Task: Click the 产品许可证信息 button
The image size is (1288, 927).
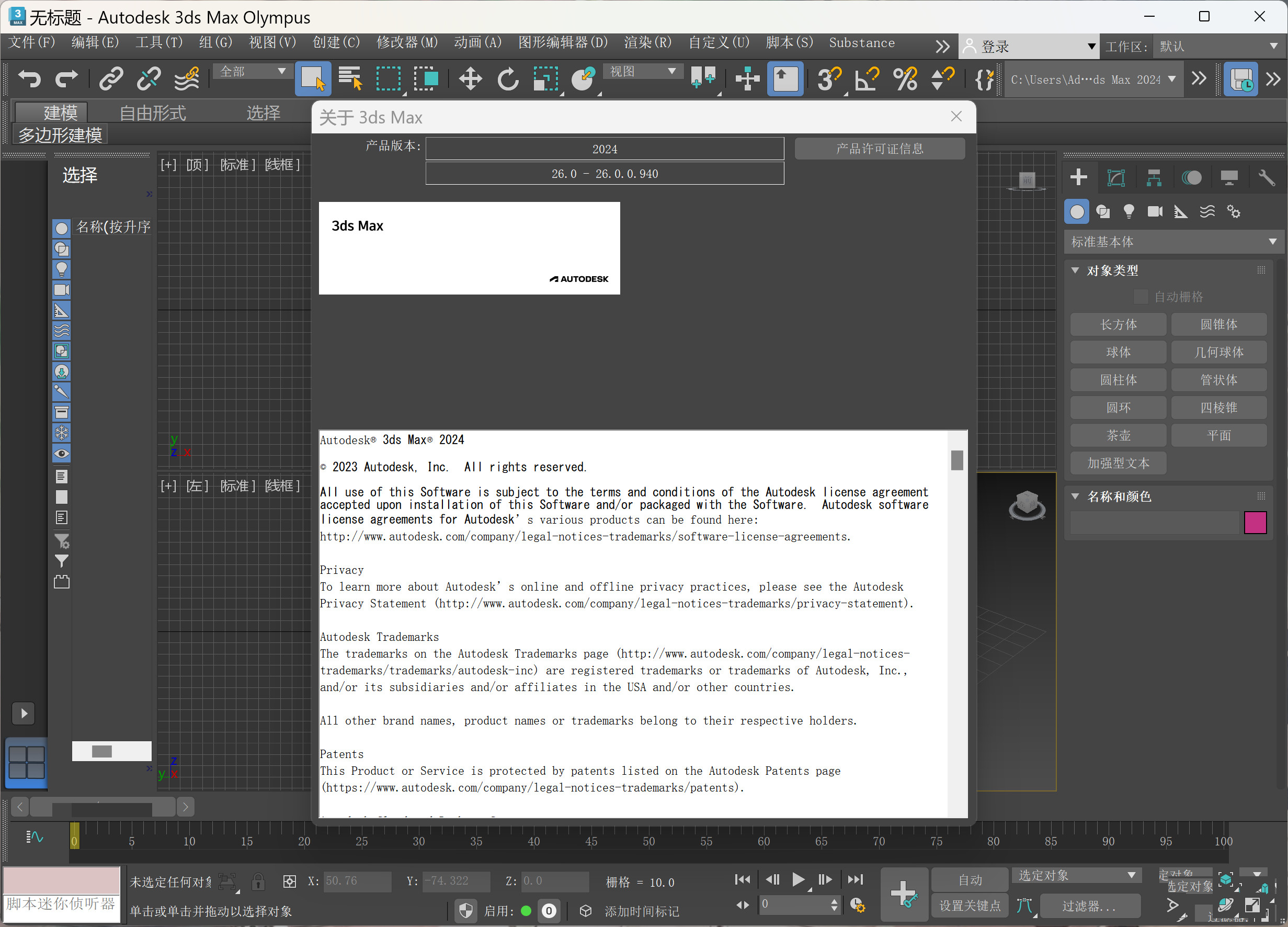Action: coord(880,149)
